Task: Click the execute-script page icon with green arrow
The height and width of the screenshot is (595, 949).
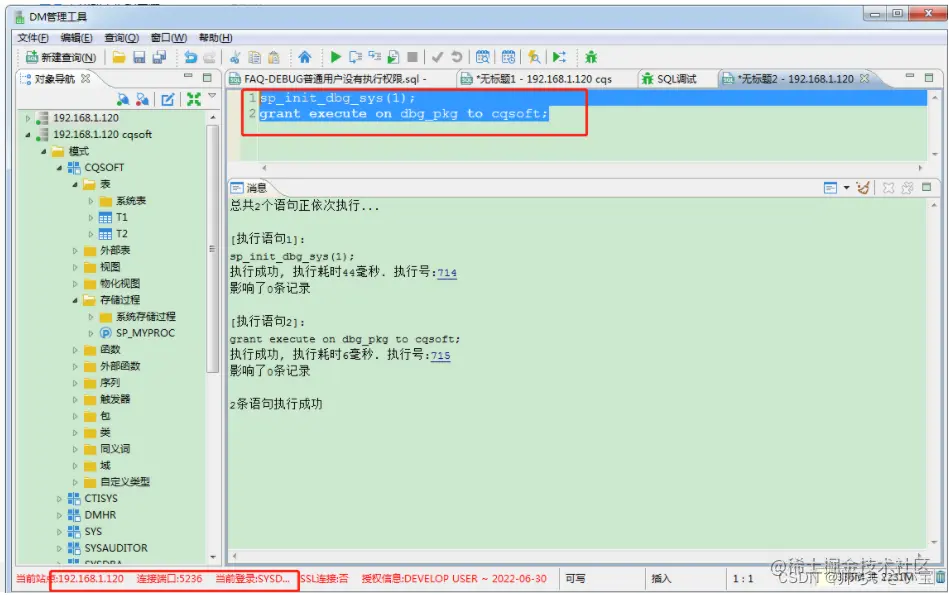Action: (x=393, y=58)
